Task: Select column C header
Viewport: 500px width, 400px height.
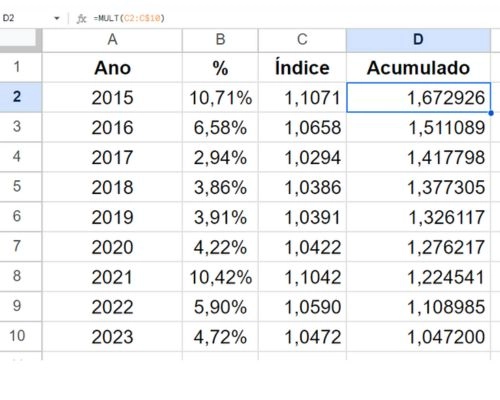Action: click(x=302, y=40)
